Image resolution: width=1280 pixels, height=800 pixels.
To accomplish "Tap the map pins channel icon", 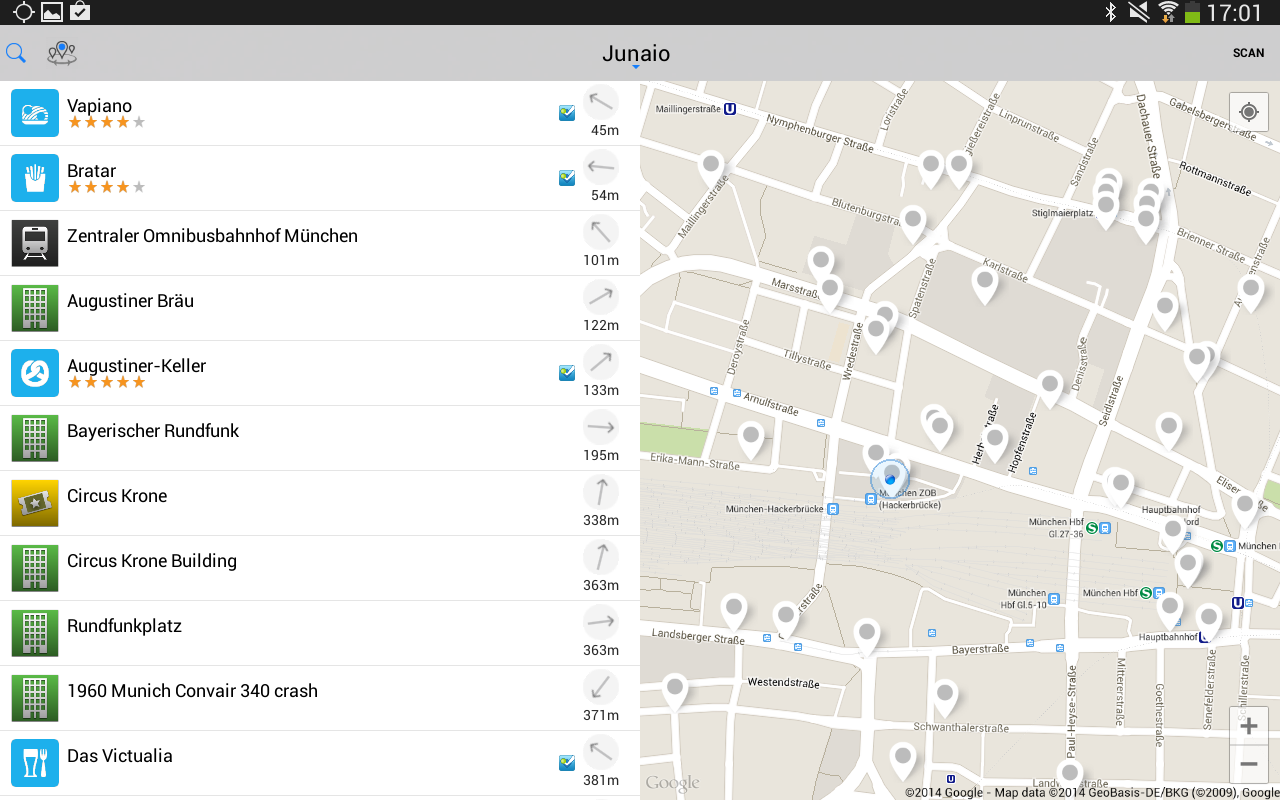I will coord(62,53).
